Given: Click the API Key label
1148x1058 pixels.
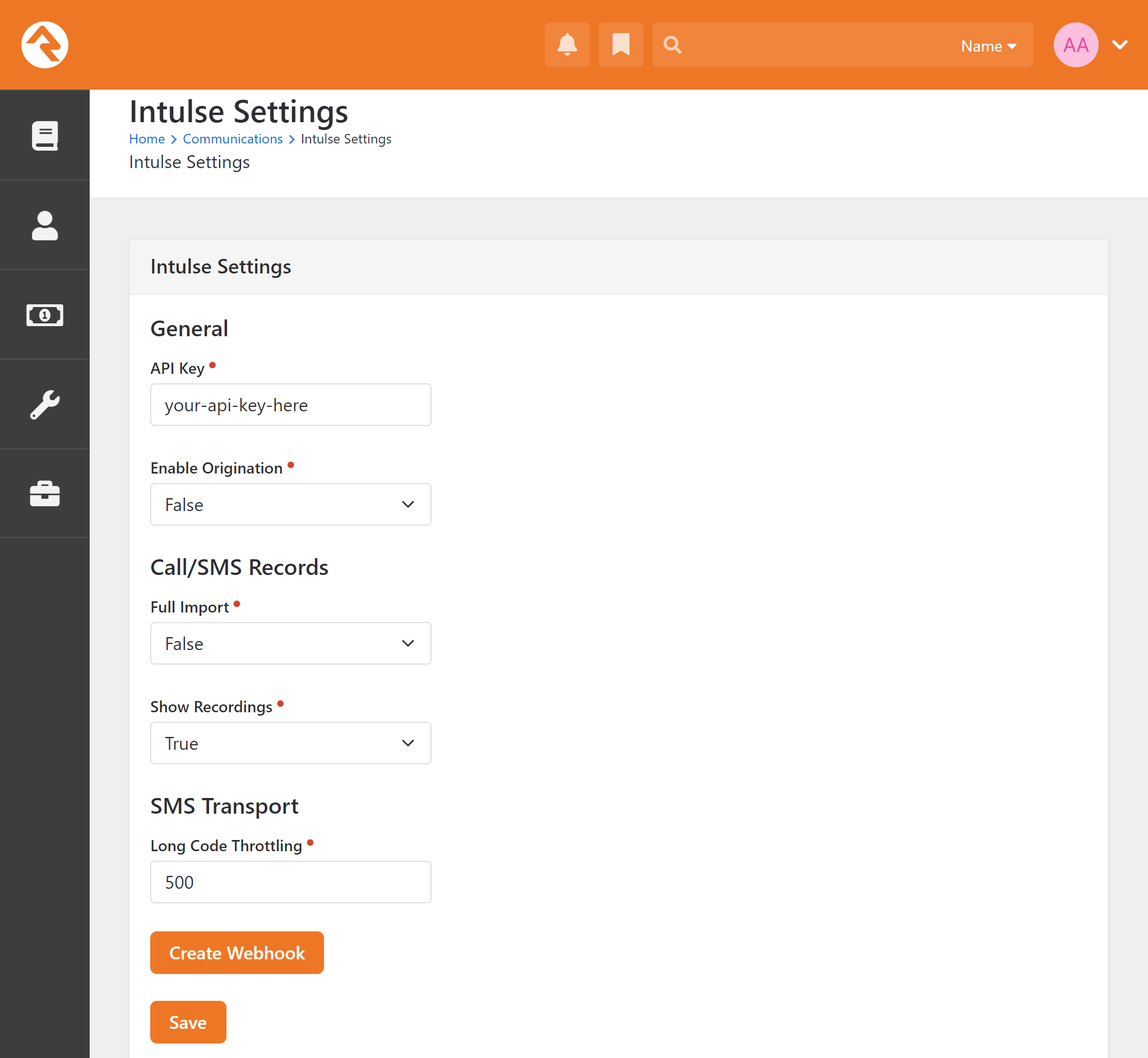Looking at the screenshot, I should [x=177, y=369].
